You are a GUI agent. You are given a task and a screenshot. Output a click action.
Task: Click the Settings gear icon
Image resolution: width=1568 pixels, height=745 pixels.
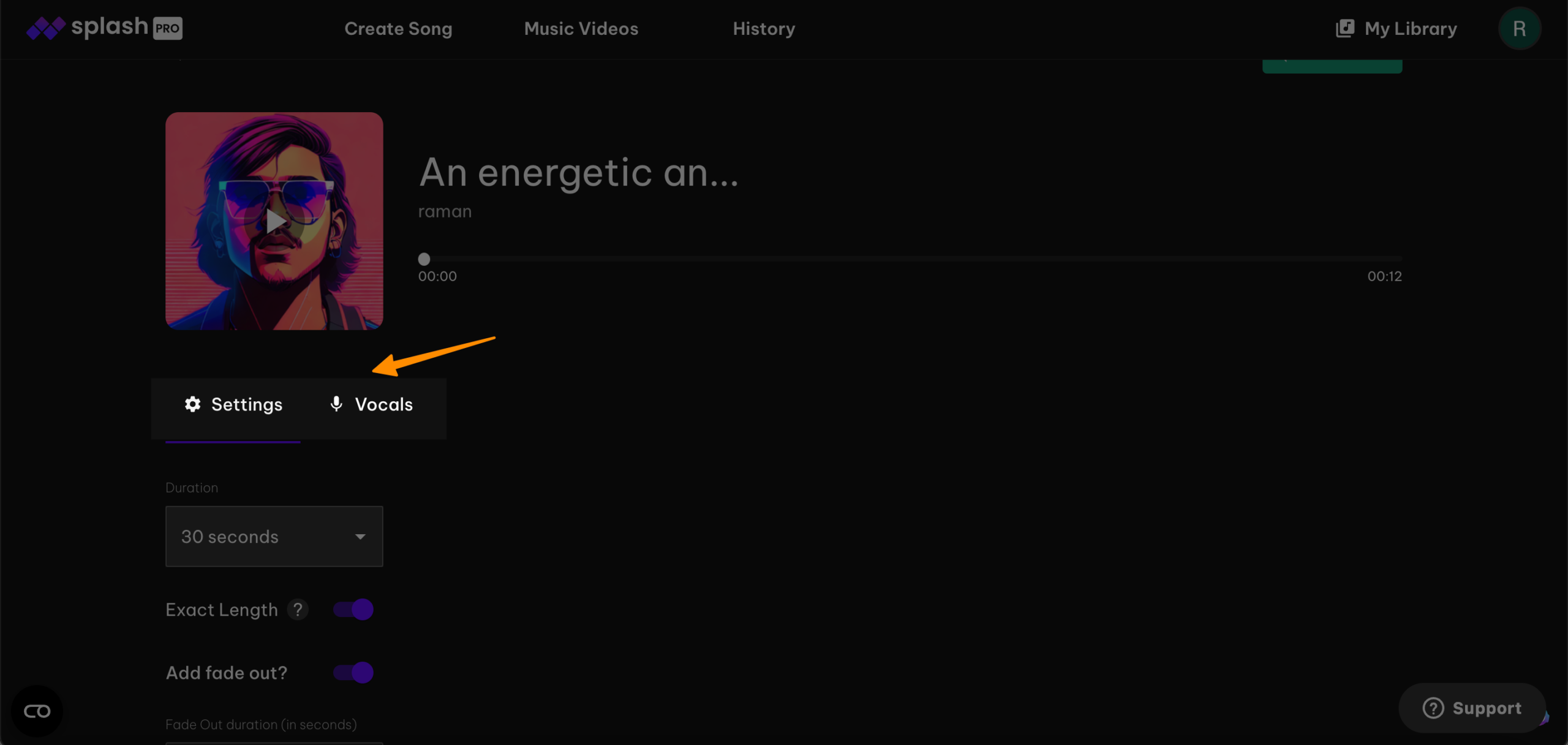point(192,404)
